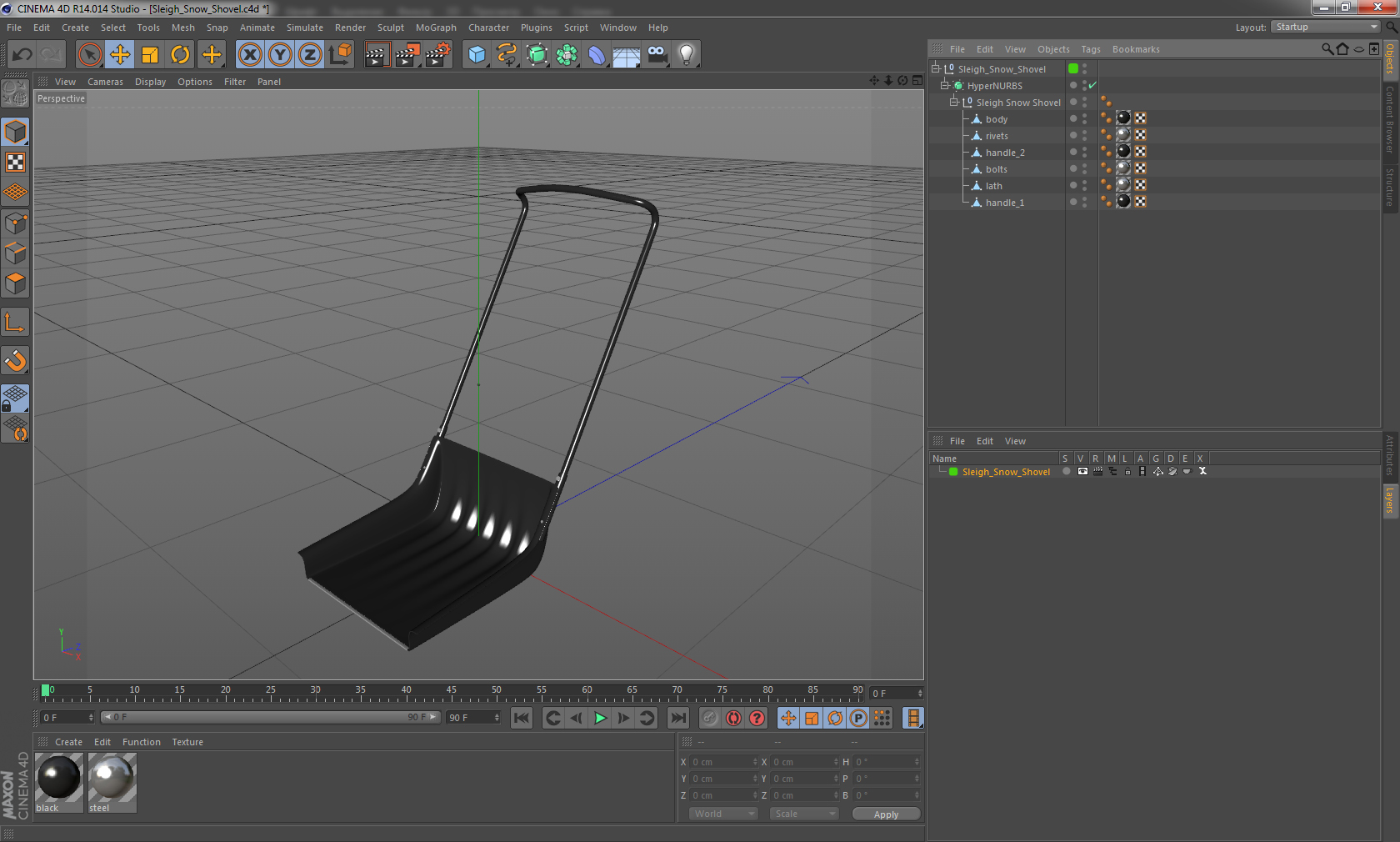The image size is (1400, 842).
Task: Click the locked workplane icon
Action: [x=16, y=398]
